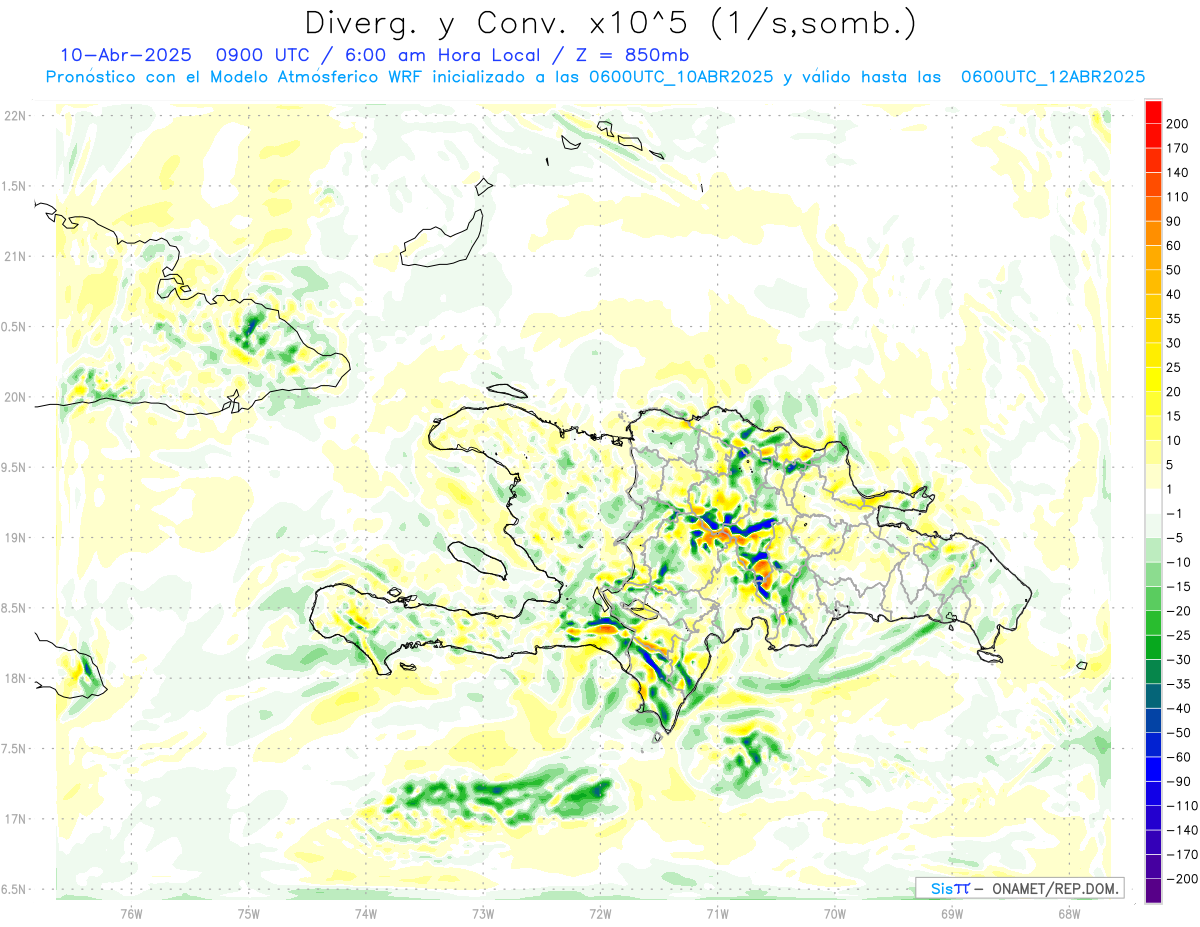The height and width of the screenshot is (927, 1200).
Task: Click the latitude label '21N'
Action: point(14,257)
